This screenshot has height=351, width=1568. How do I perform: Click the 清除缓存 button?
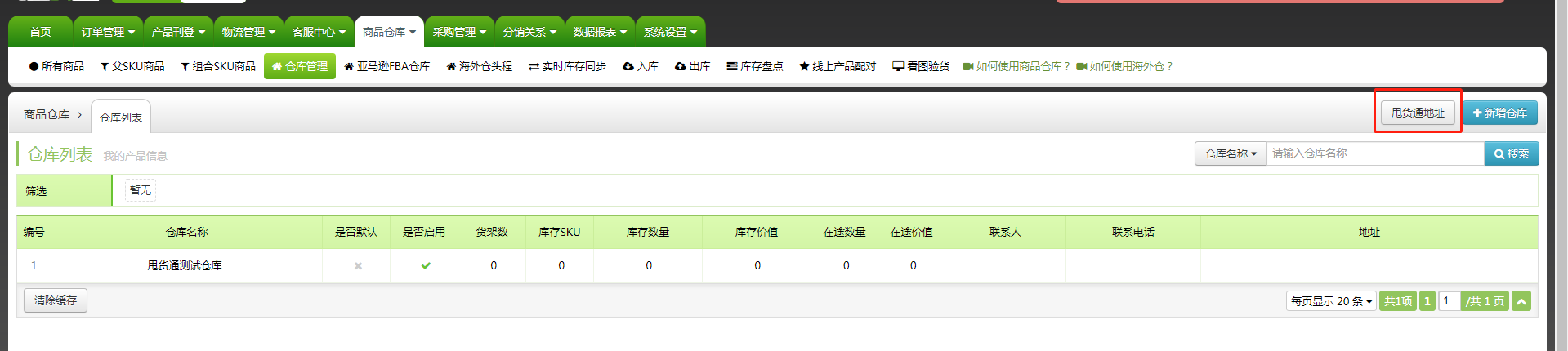[56, 300]
